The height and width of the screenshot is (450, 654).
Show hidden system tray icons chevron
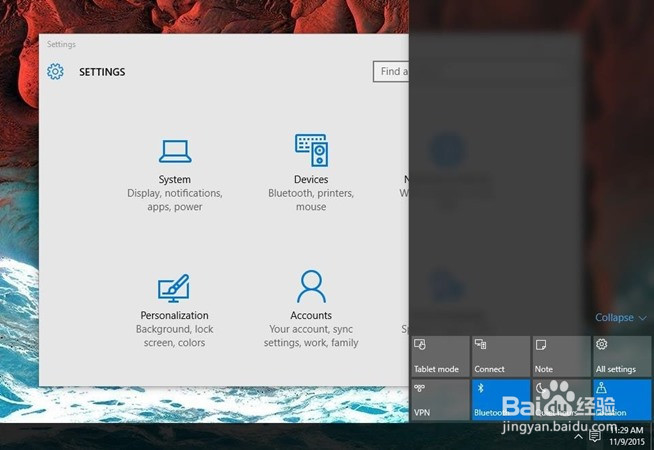pos(578,436)
